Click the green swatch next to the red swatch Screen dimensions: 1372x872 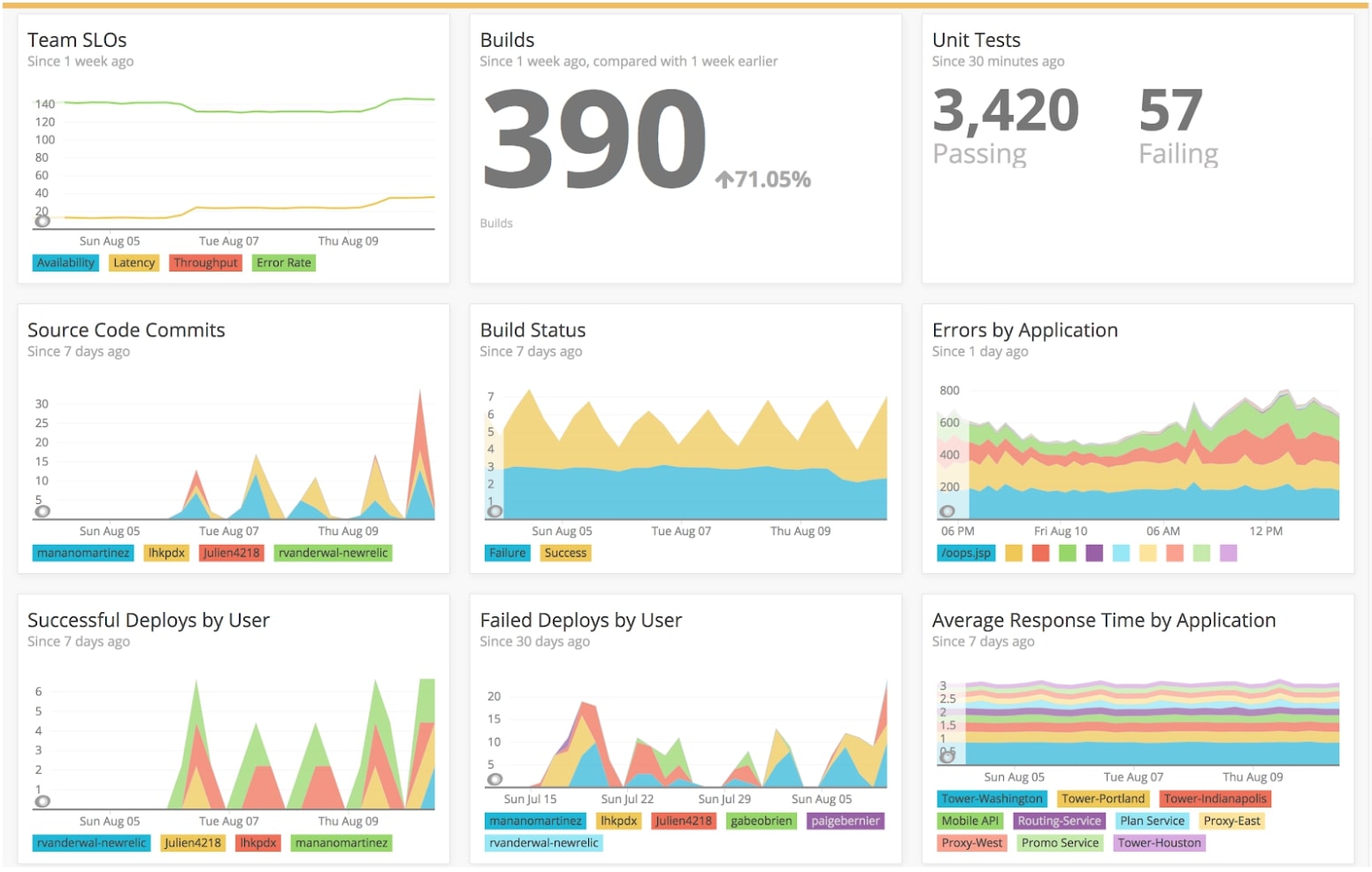pyautogui.click(x=1068, y=553)
